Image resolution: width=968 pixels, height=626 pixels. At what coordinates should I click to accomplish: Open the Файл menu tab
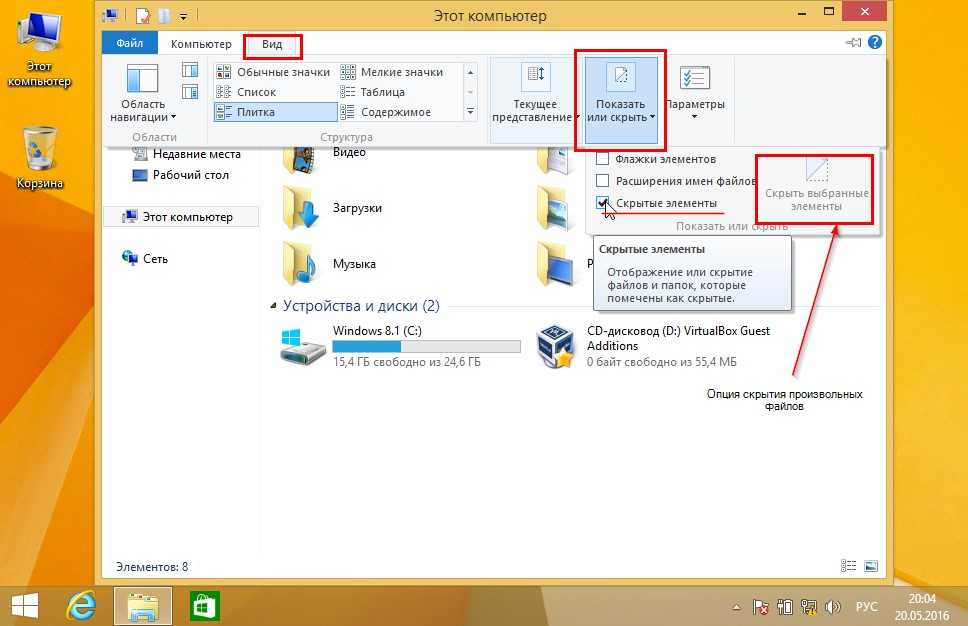click(129, 44)
